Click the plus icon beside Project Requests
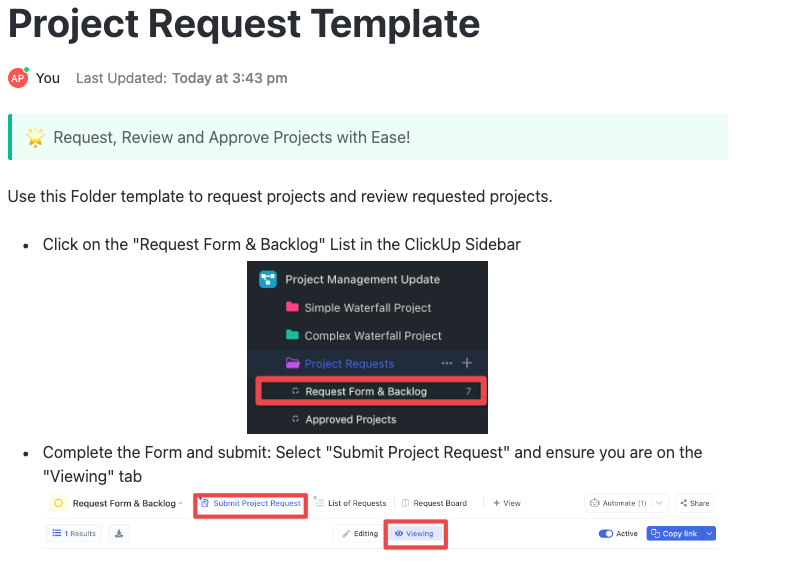 (467, 363)
